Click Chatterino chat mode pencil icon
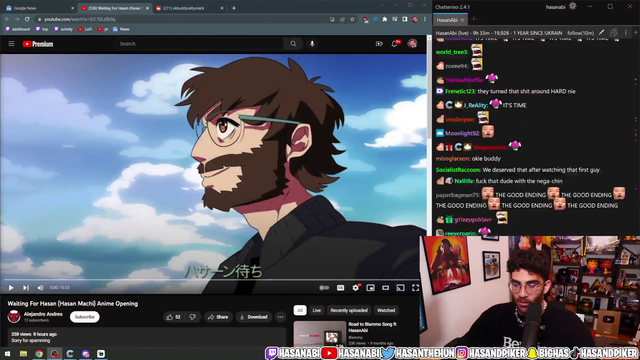 coord(602,33)
